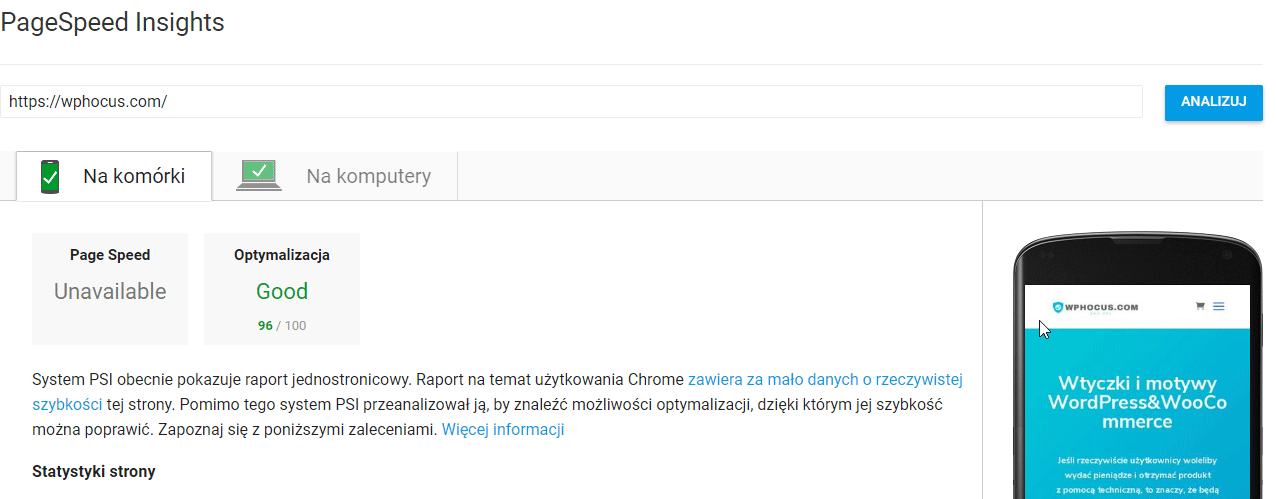
Task: Click the Page Speed card title
Action: (x=110, y=255)
